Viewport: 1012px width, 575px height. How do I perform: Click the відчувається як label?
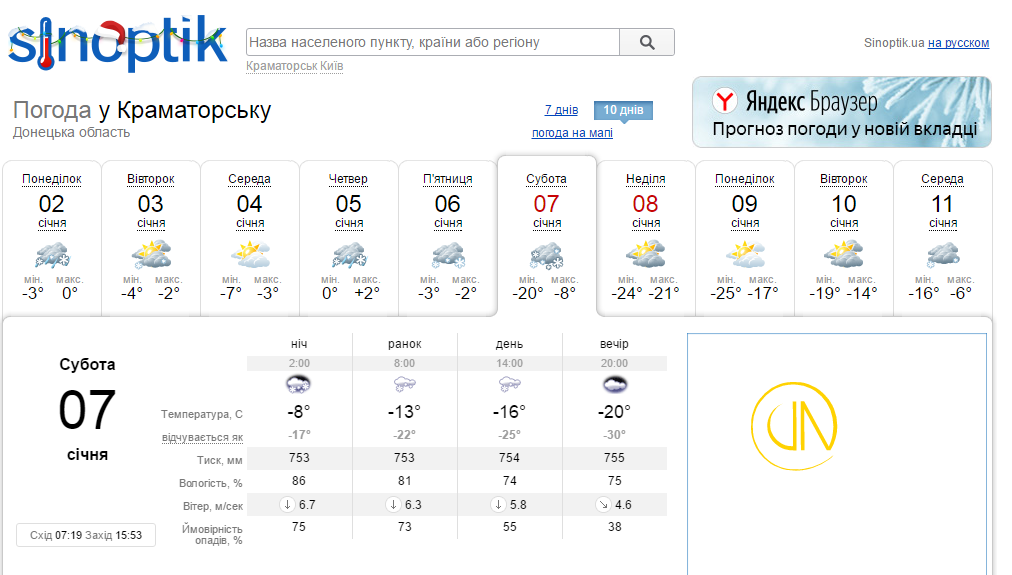pyautogui.click(x=202, y=438)
